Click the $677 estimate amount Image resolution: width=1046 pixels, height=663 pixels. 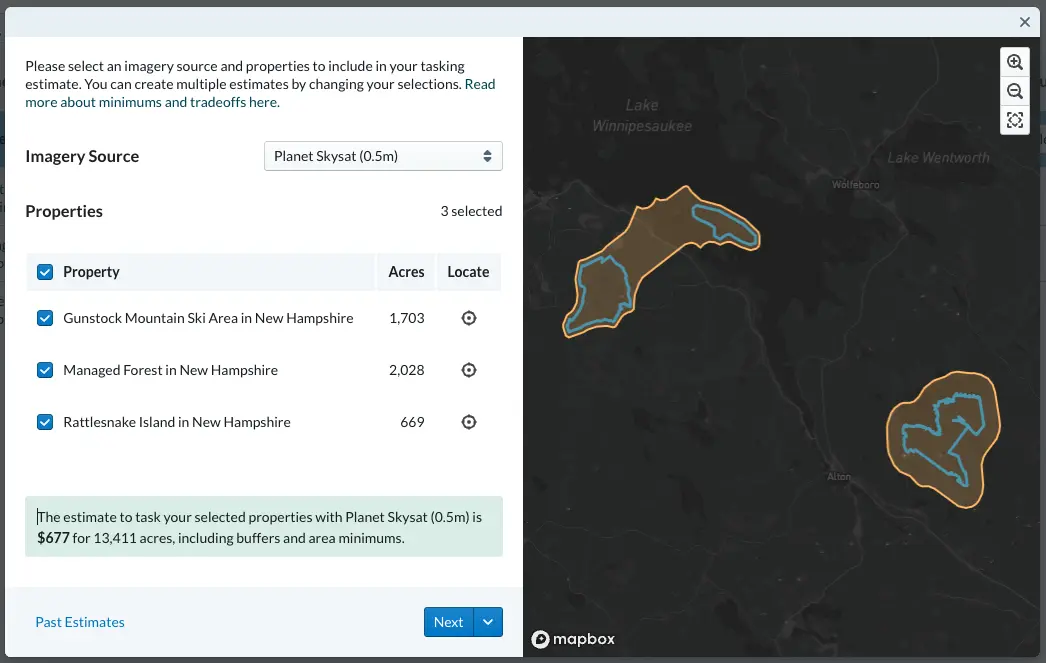tap(53, 538)
